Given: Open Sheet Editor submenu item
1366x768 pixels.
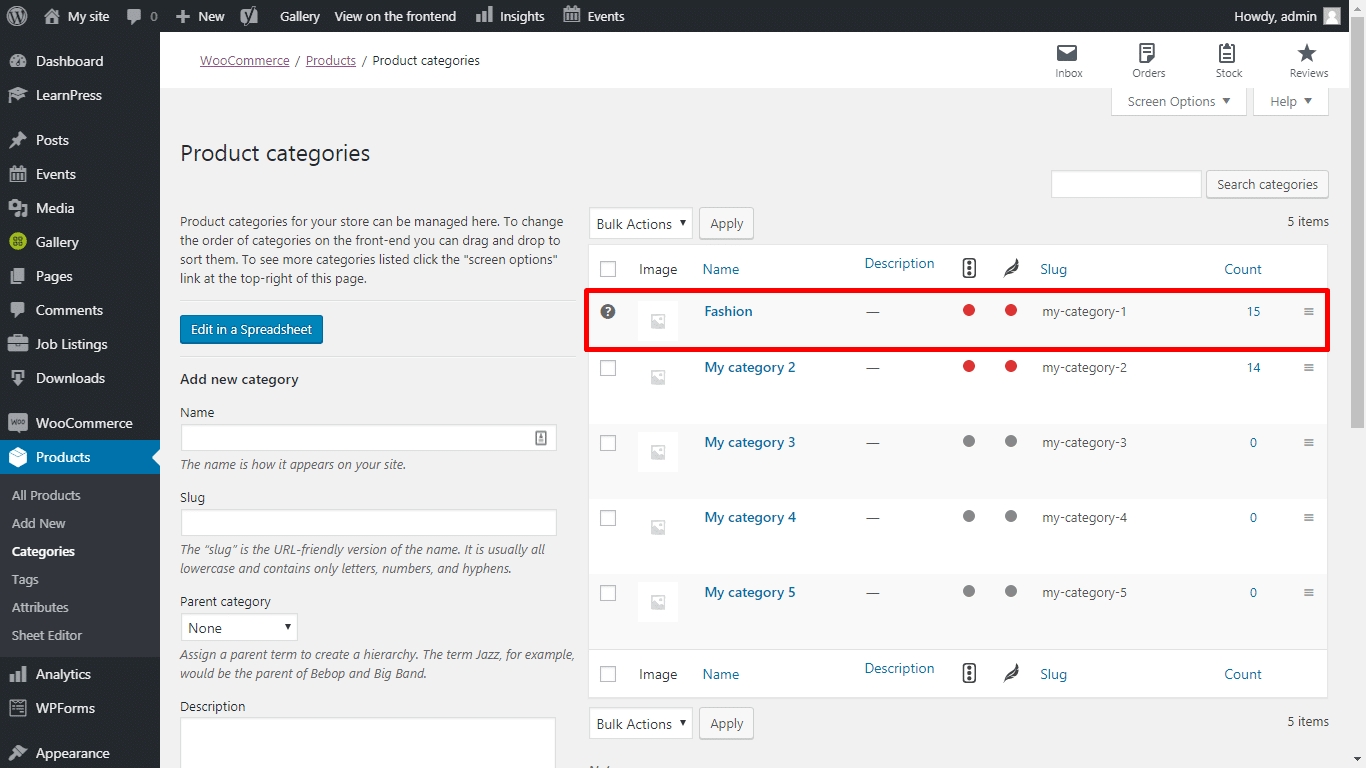Looking at the screenshot, I should pyautogui.click(x=47, y=635).
